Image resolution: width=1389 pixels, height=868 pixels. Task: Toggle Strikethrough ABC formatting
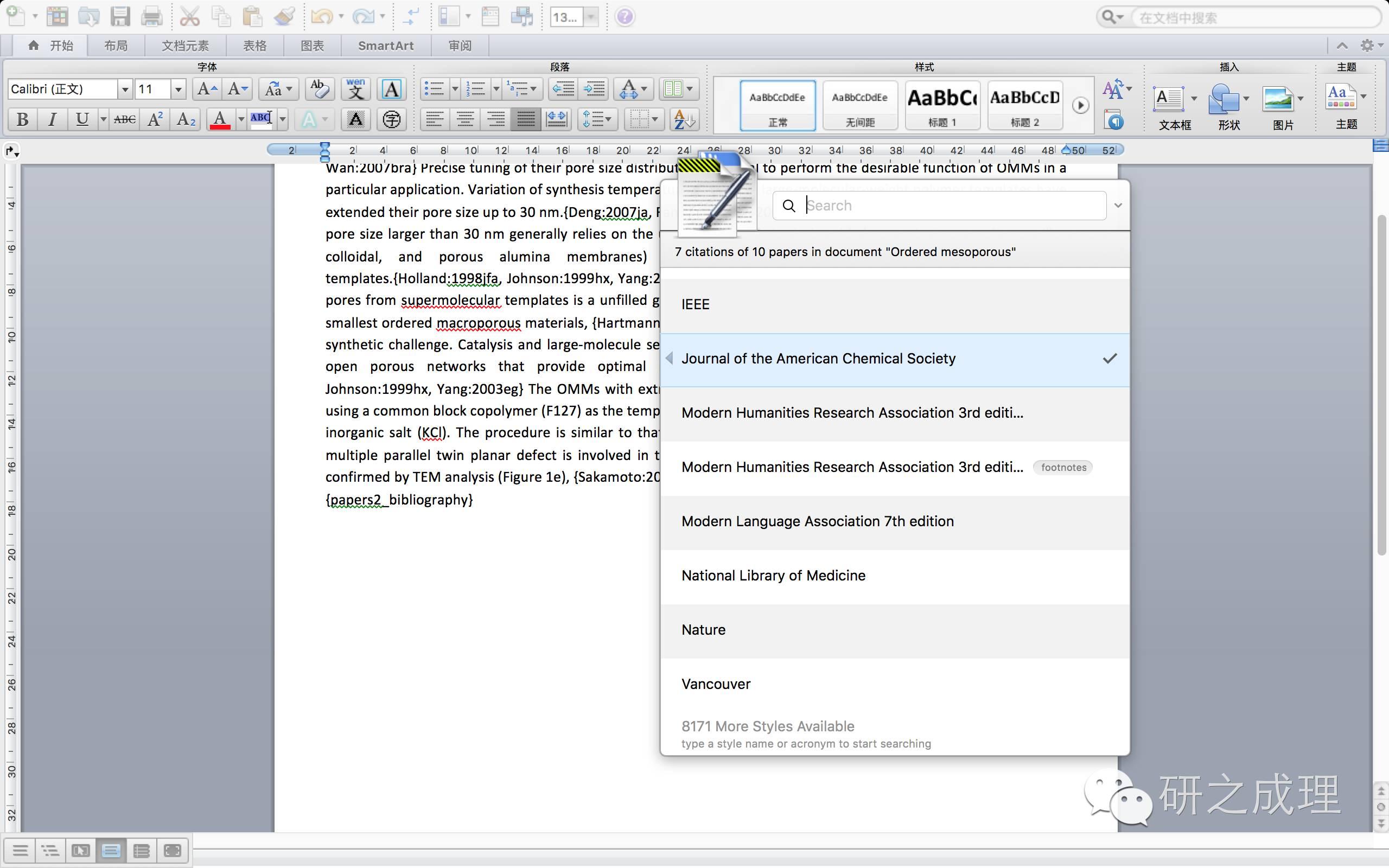125,119
